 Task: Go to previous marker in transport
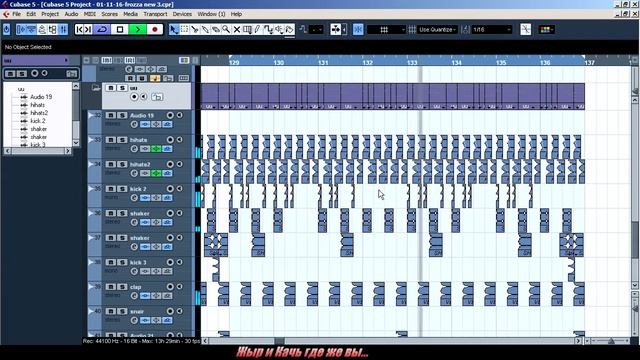tap(80, 29)
